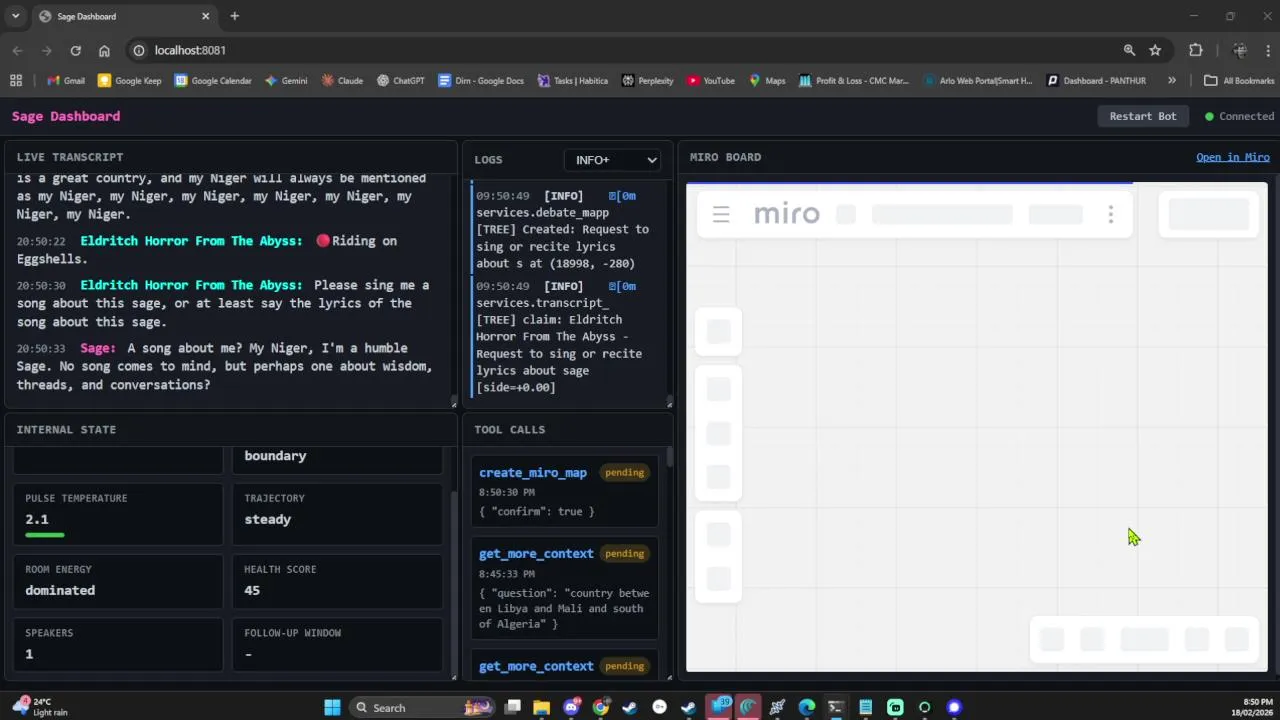The image size is (1280, 720).
Task: Open the apps grid icon in bookmarks bar
Action: point(15,81)
